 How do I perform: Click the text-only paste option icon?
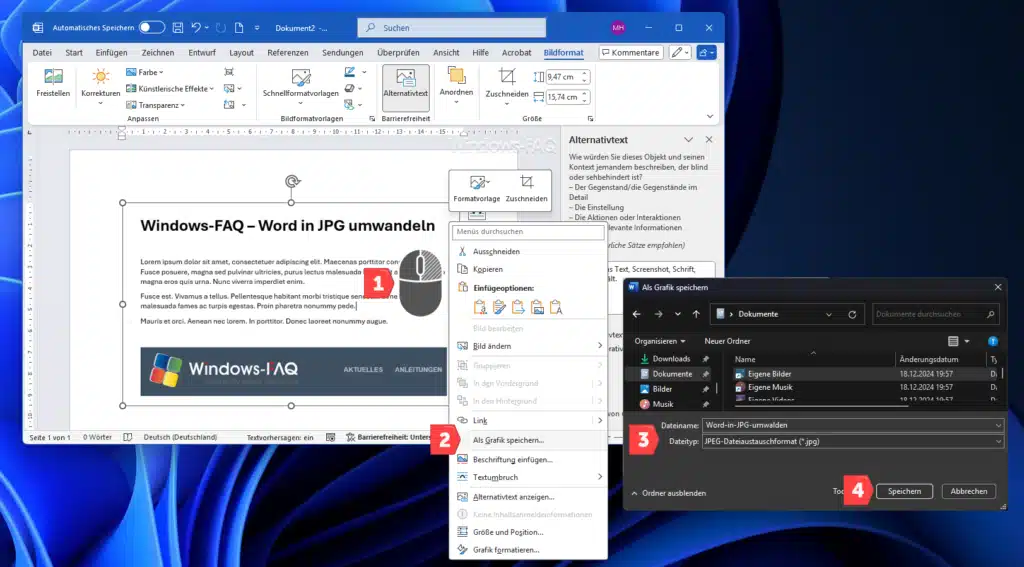click(556, 307)
